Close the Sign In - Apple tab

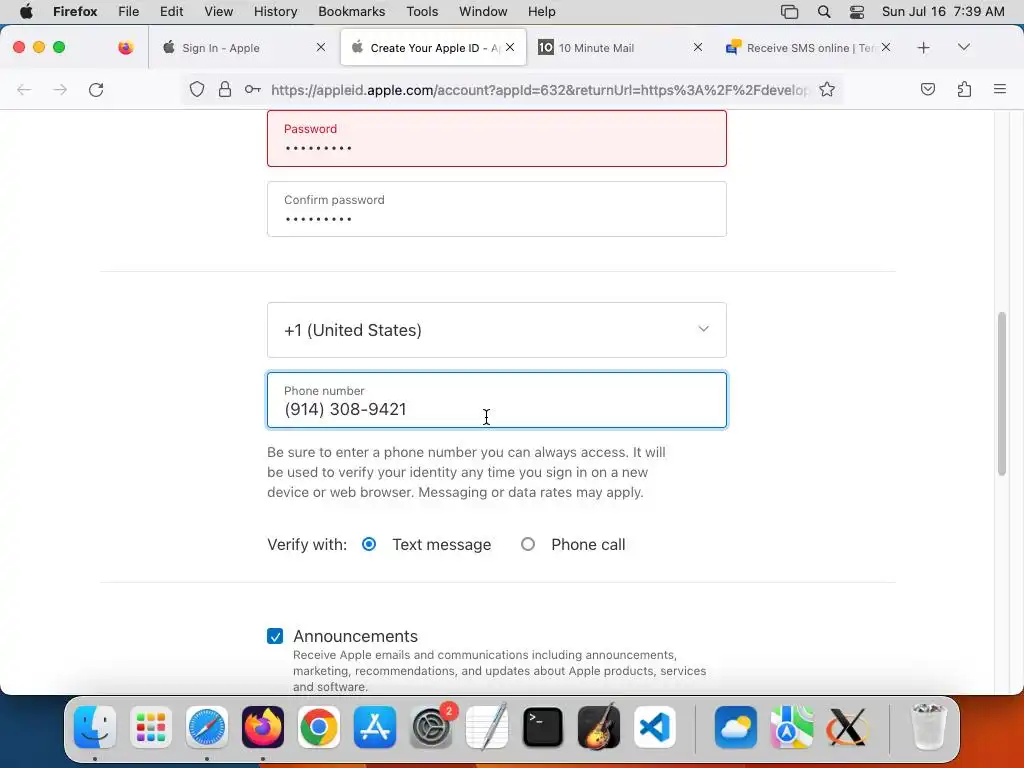pyautogui.click(x=321, y=47)
